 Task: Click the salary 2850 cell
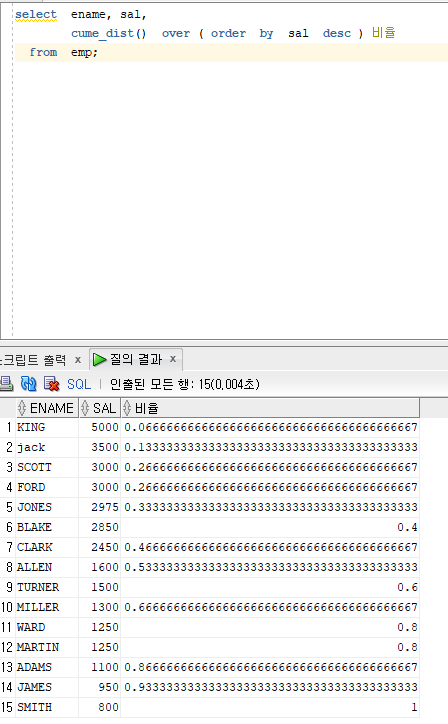tap(100, 527)
